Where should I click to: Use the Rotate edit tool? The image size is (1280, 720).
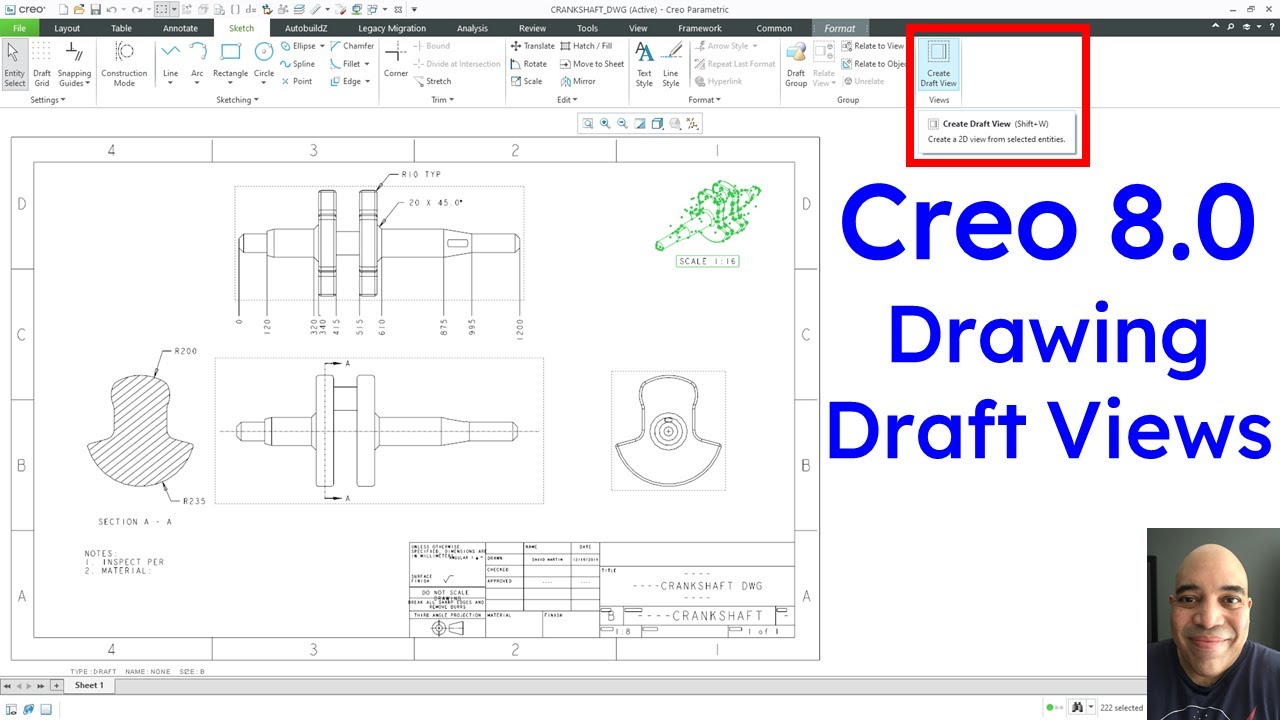coord(528,64)
